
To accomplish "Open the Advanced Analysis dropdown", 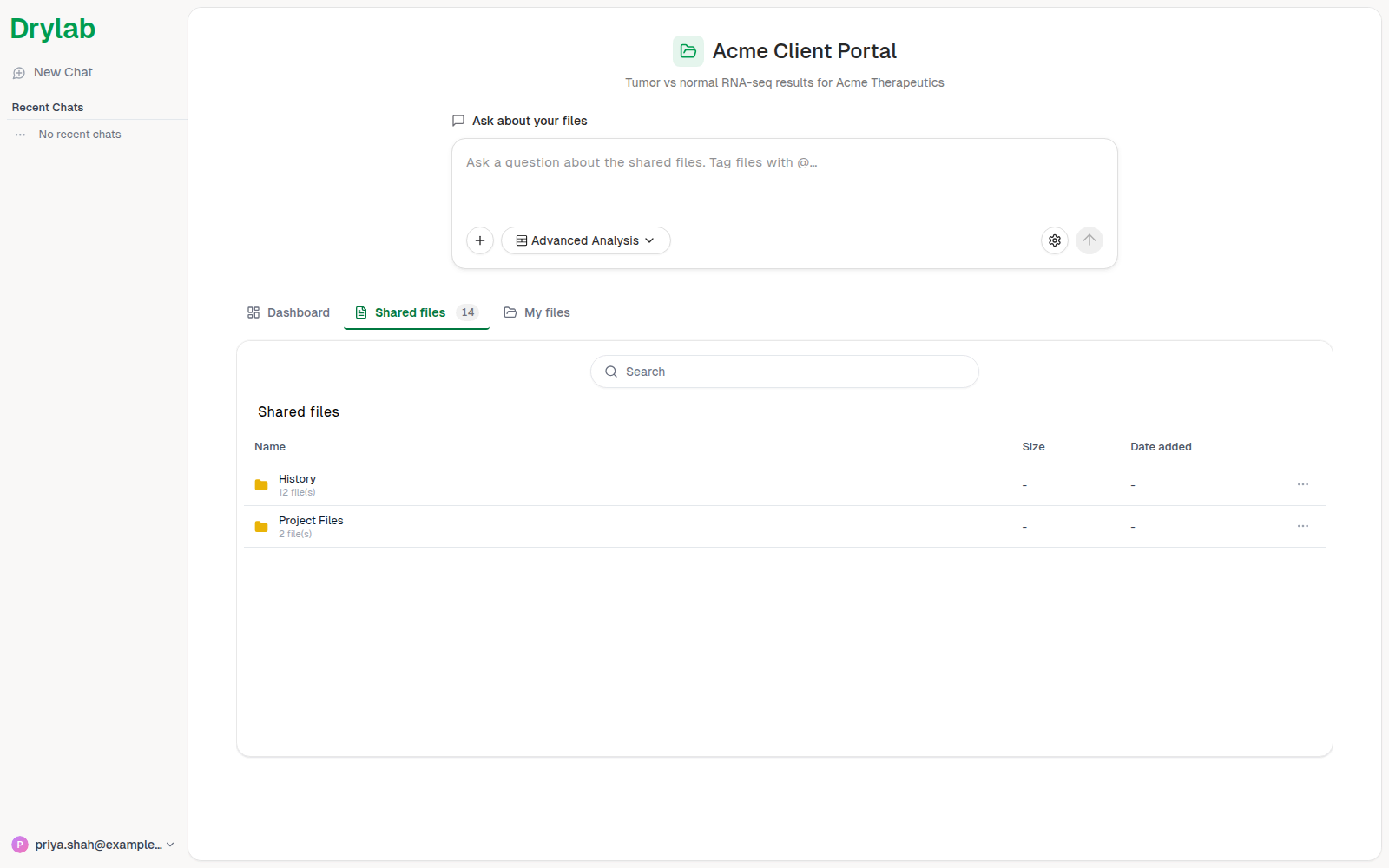I will click(x=586, y=240).
